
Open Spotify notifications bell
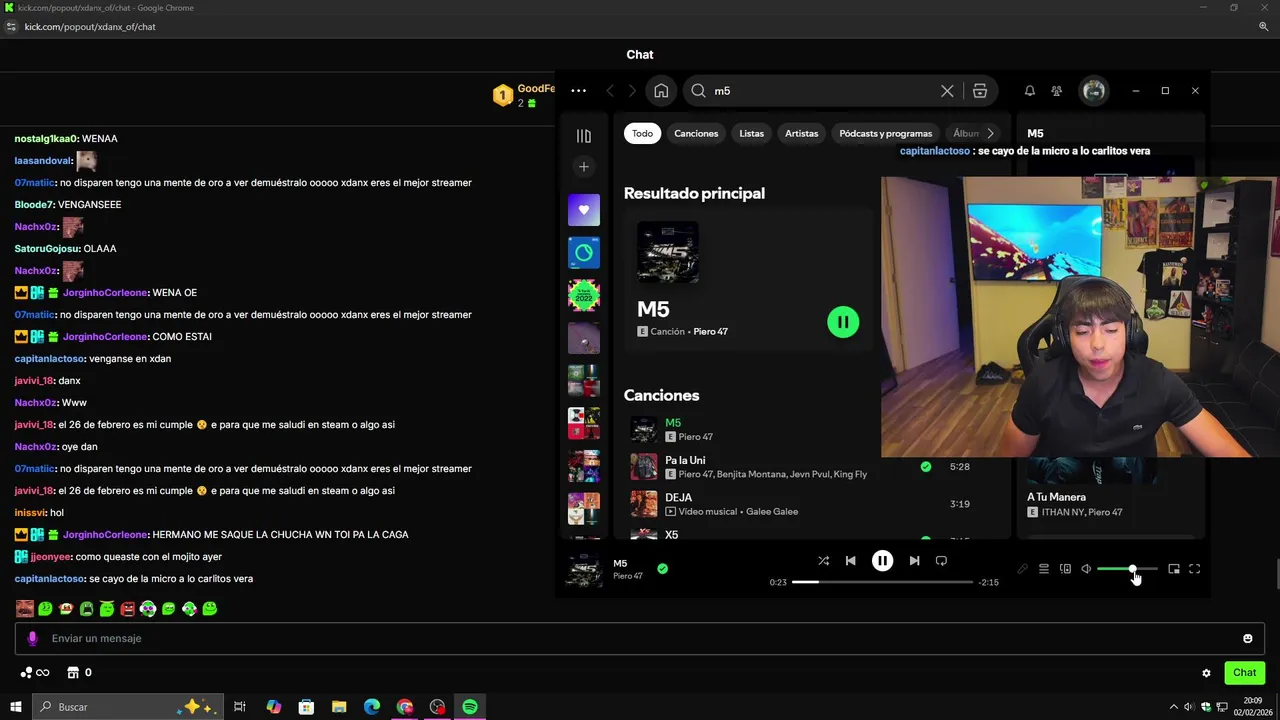click(1030, 91)
